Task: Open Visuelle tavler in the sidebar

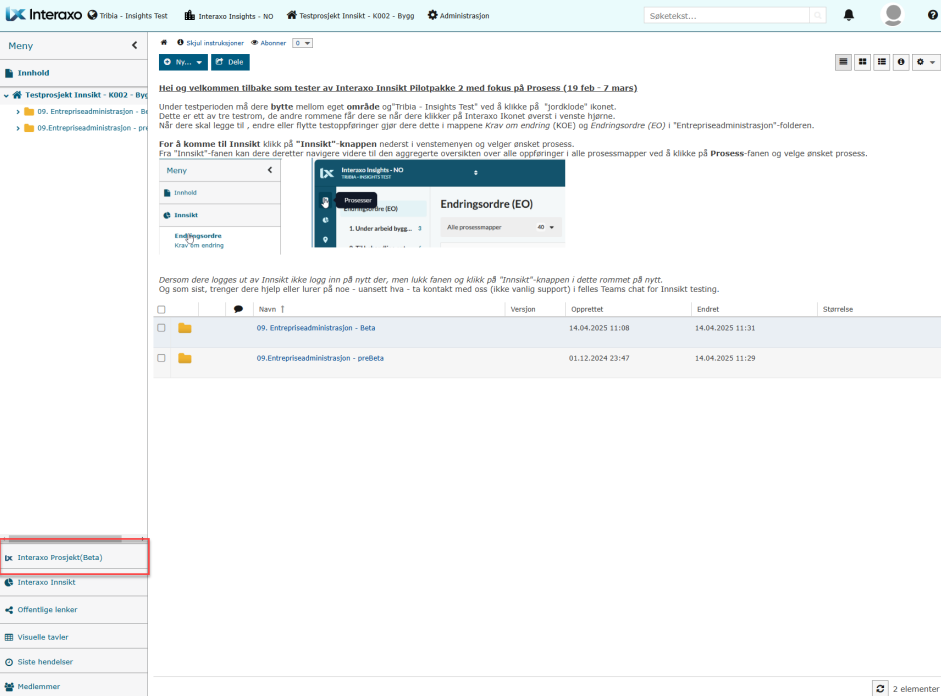Action: tap(74, 637)
